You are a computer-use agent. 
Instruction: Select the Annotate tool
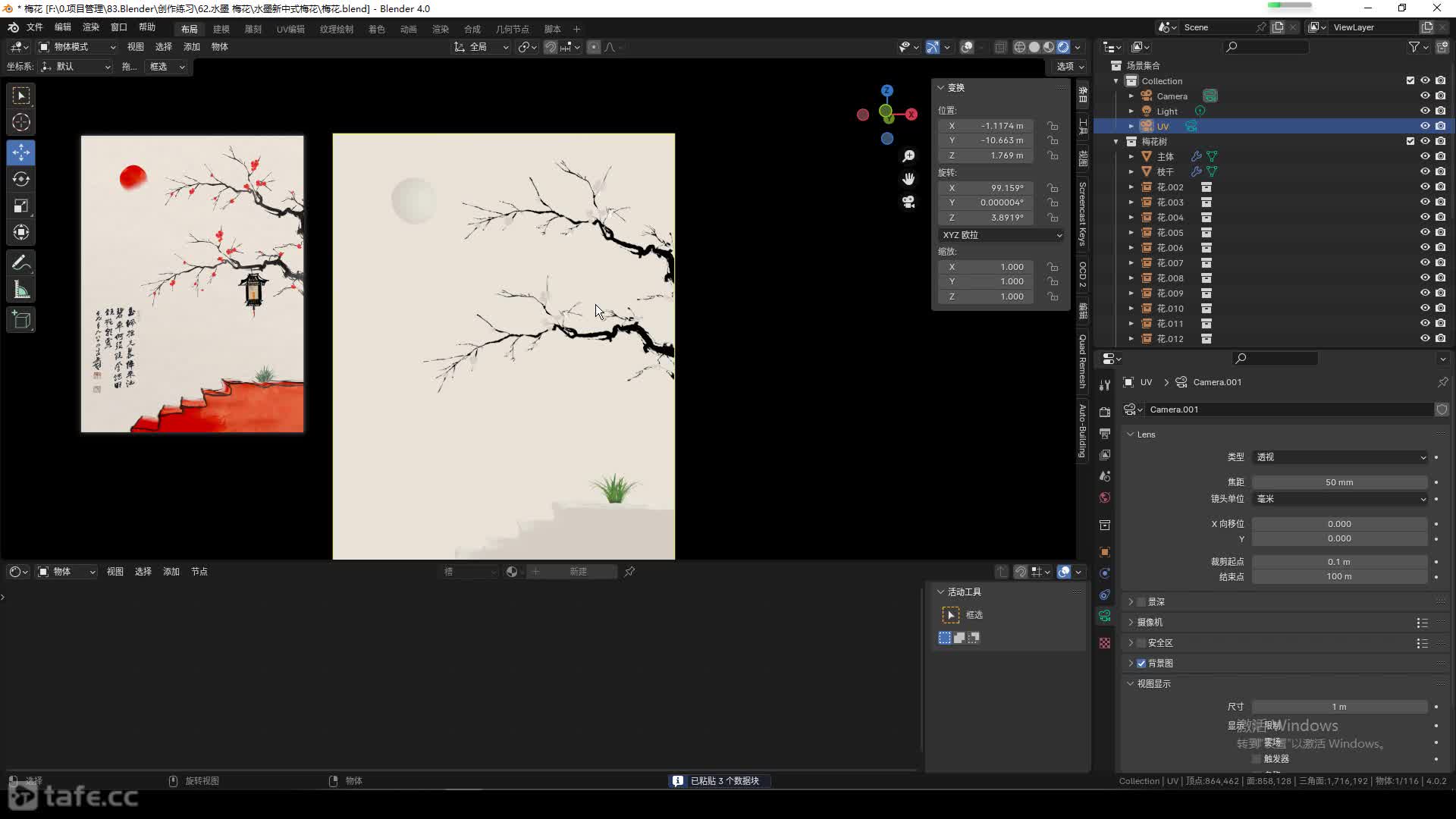[21, 263]
